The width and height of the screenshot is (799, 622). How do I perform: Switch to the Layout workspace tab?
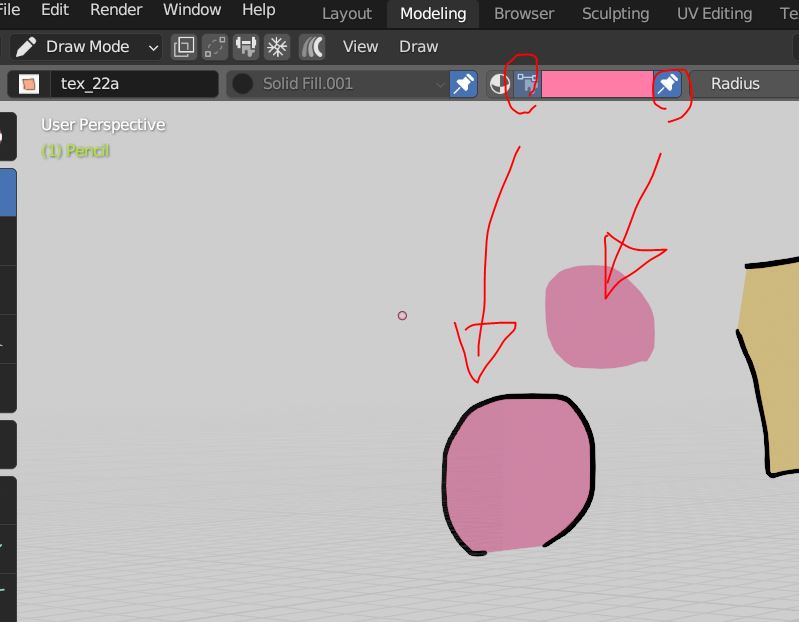[347, 14]
